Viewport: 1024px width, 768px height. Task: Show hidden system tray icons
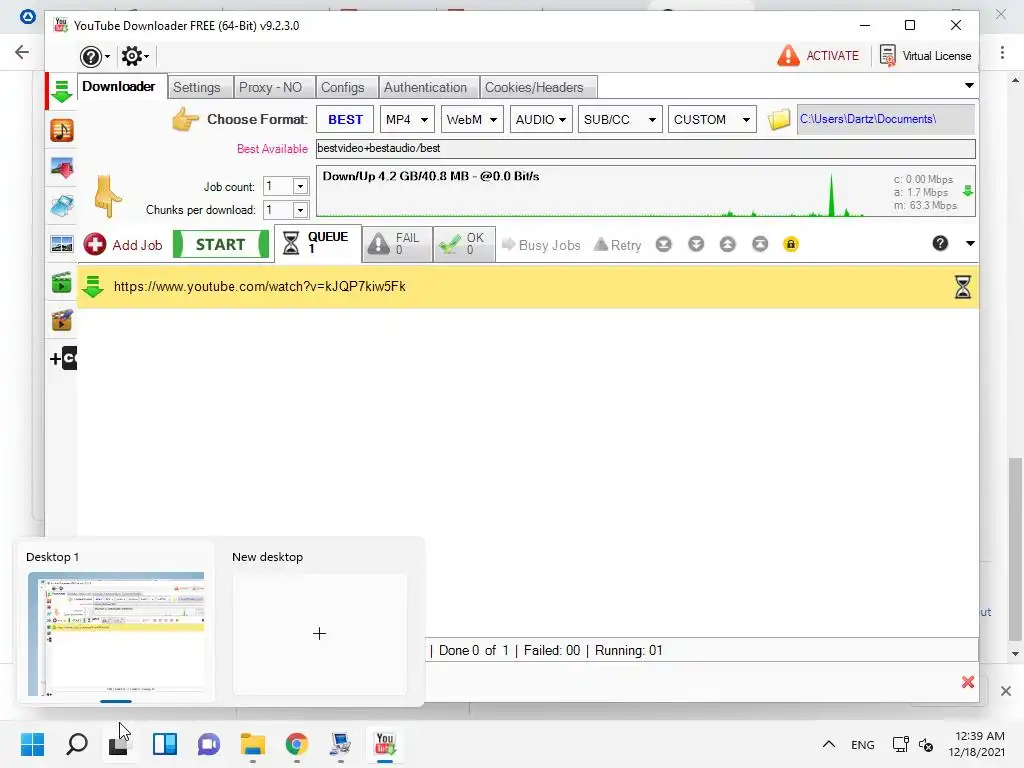829,744
